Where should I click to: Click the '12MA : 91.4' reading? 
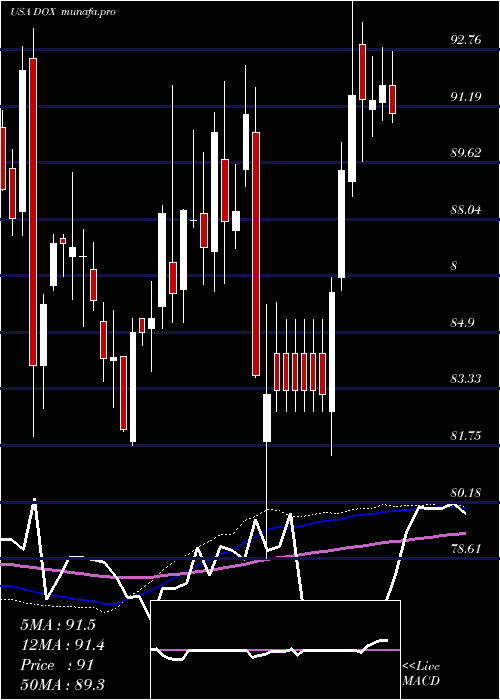tap(63, 645)
